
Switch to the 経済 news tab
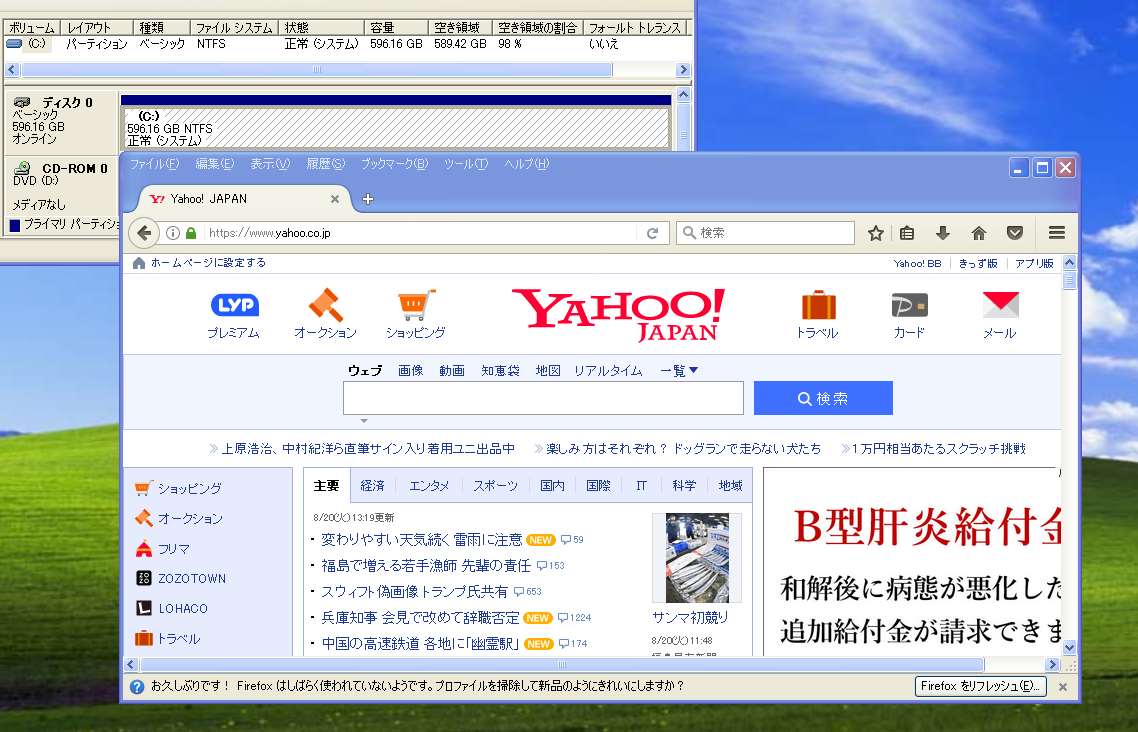click(372, 485)
